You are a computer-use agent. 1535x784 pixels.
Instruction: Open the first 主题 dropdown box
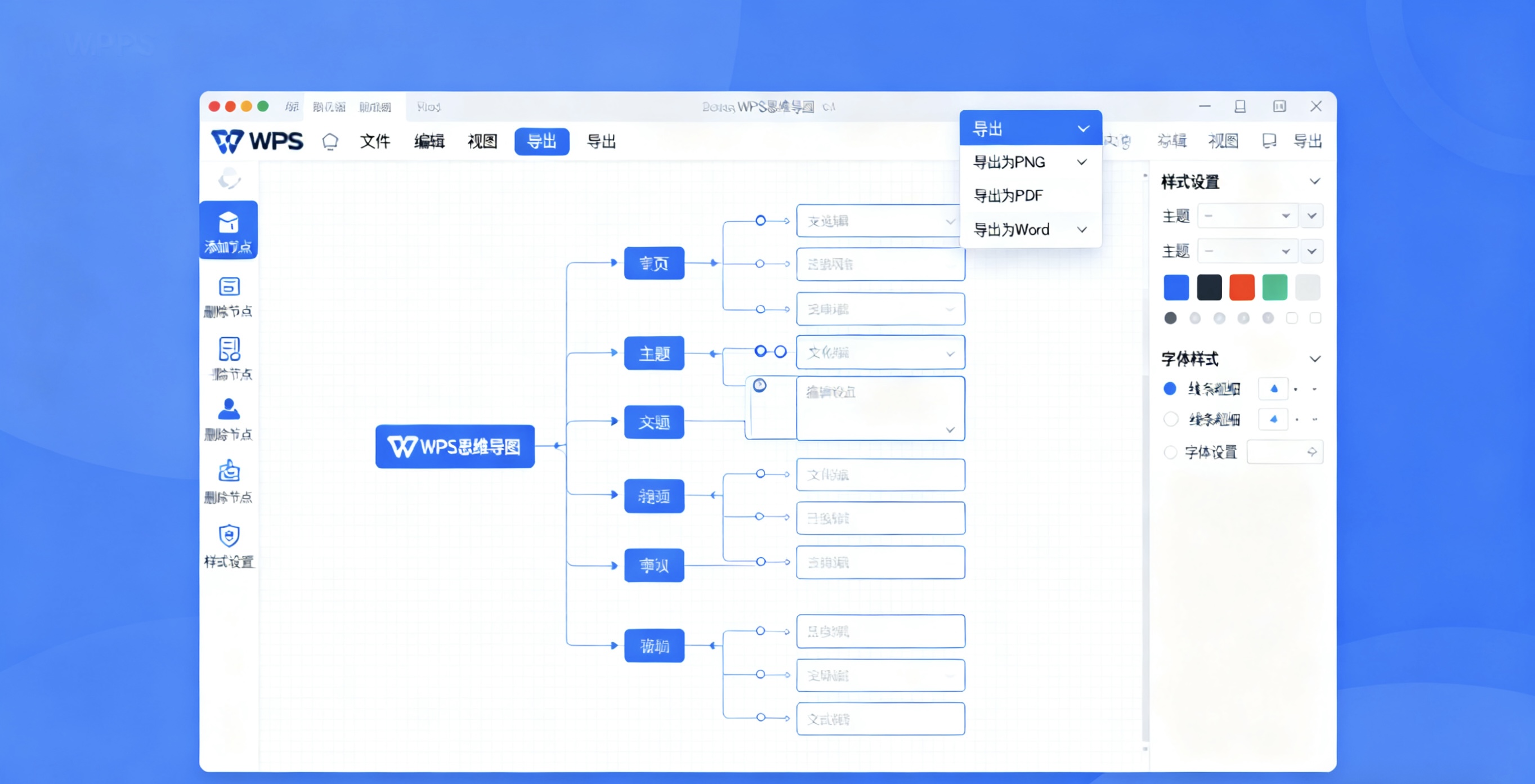(x=1247, y=216)
